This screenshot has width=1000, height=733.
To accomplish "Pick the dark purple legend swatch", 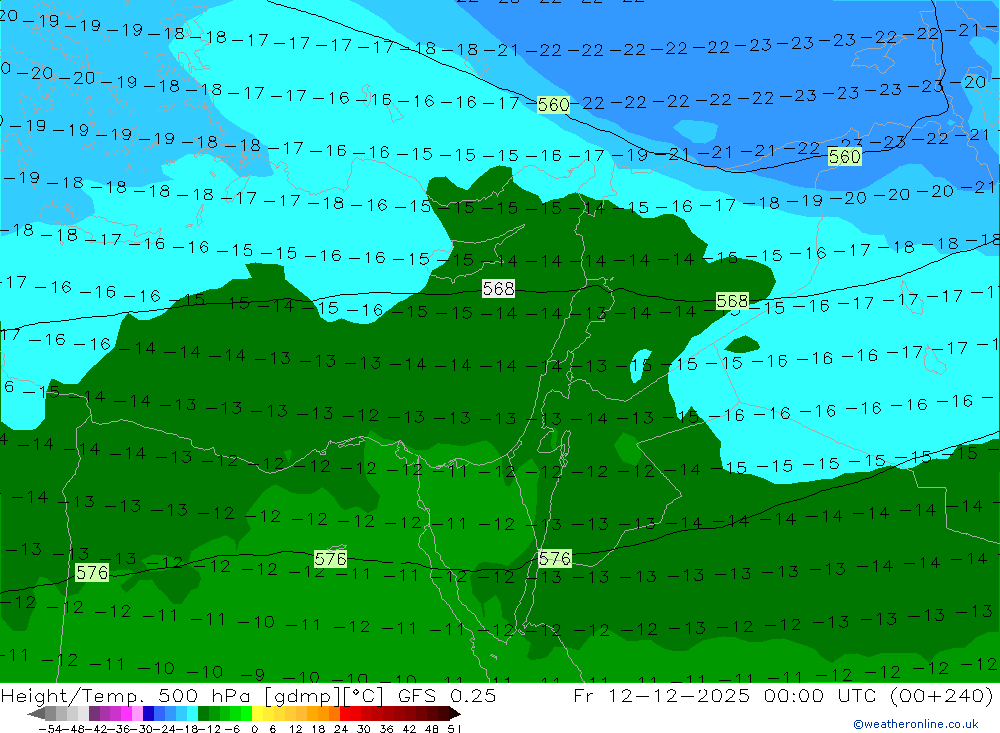I will point(94,714).
